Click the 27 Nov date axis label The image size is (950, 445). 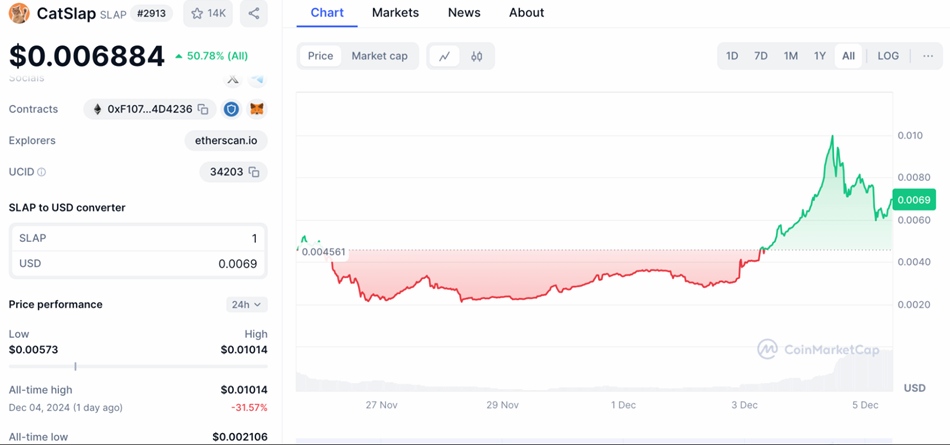[382, 405]
